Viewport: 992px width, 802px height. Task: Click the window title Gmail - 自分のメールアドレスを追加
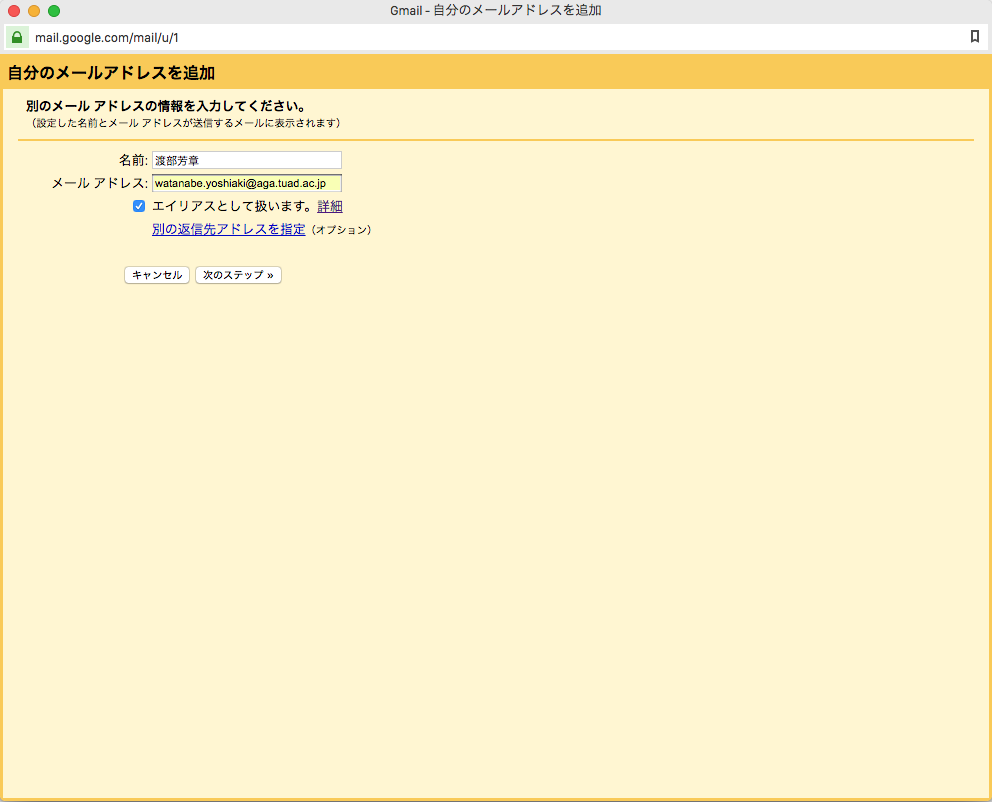pyautogui.click(x=495, y=11)
